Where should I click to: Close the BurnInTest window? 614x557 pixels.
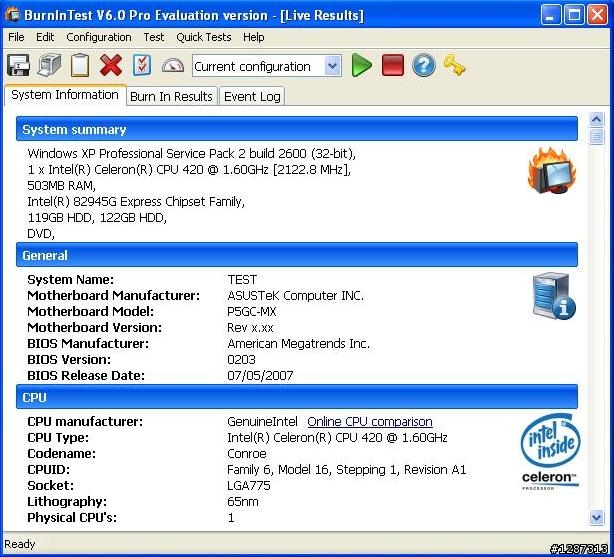(597, 15)
